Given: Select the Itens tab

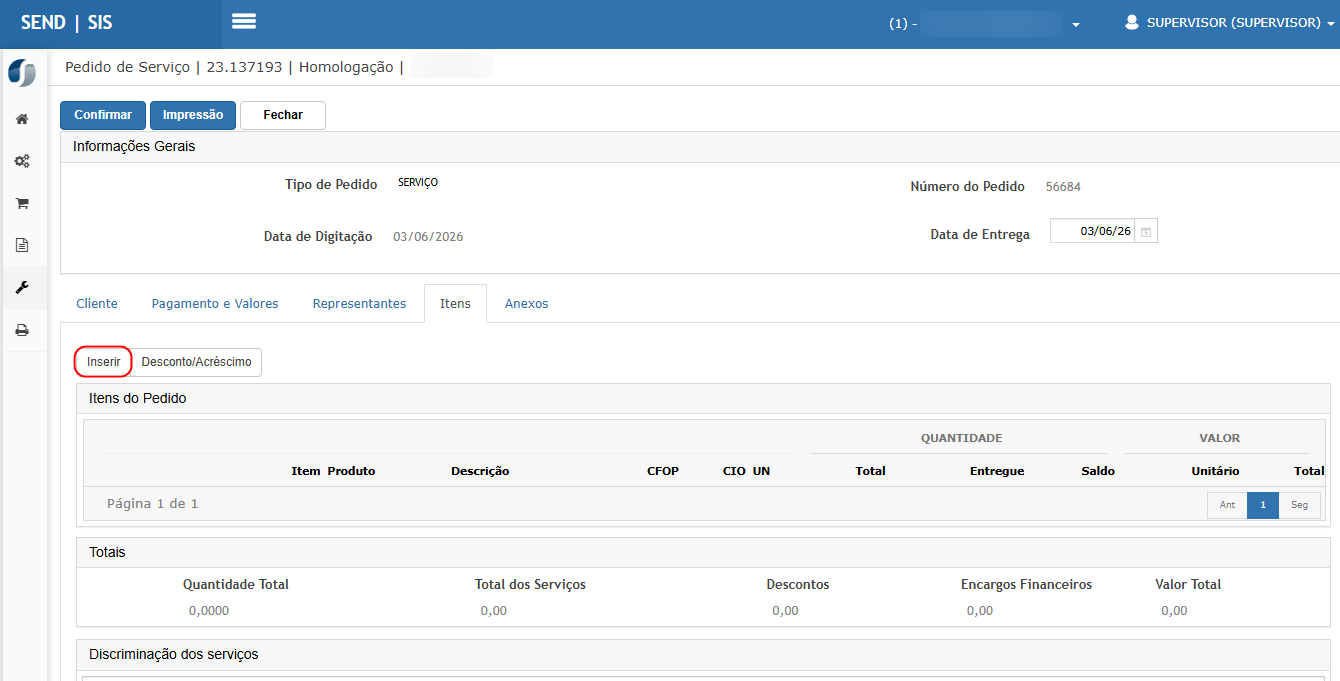Looking at the screenshot, I should coord(455,304).
